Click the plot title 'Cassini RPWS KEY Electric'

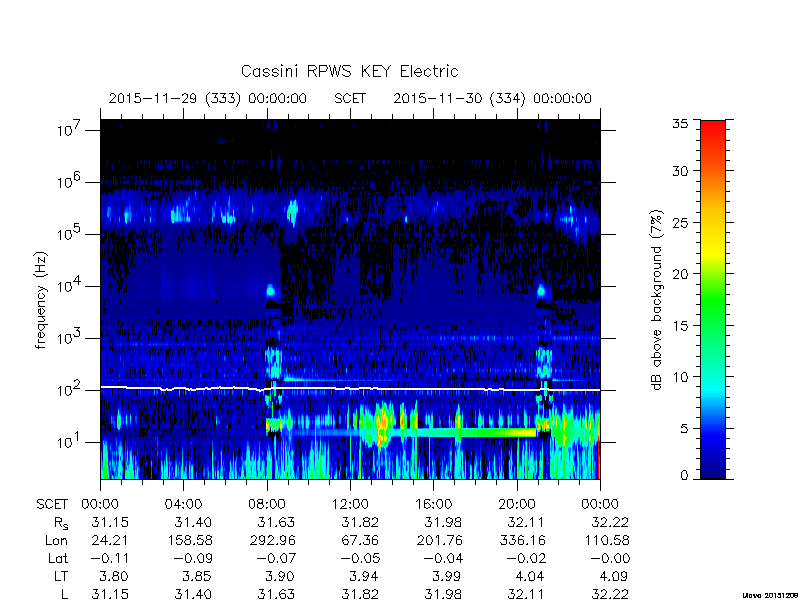349,71
